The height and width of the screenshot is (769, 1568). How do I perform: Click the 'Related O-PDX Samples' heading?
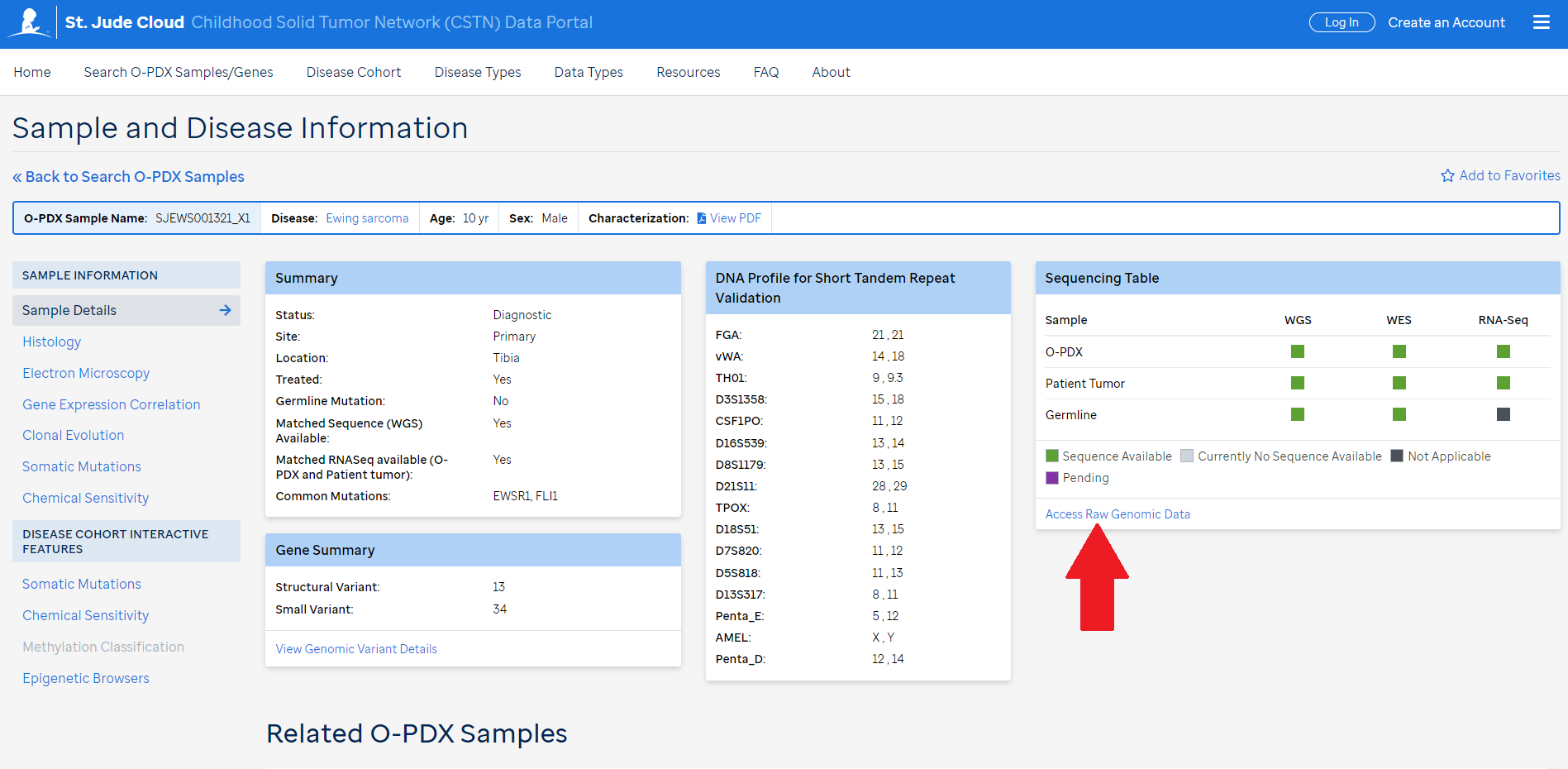pos(417,733)
